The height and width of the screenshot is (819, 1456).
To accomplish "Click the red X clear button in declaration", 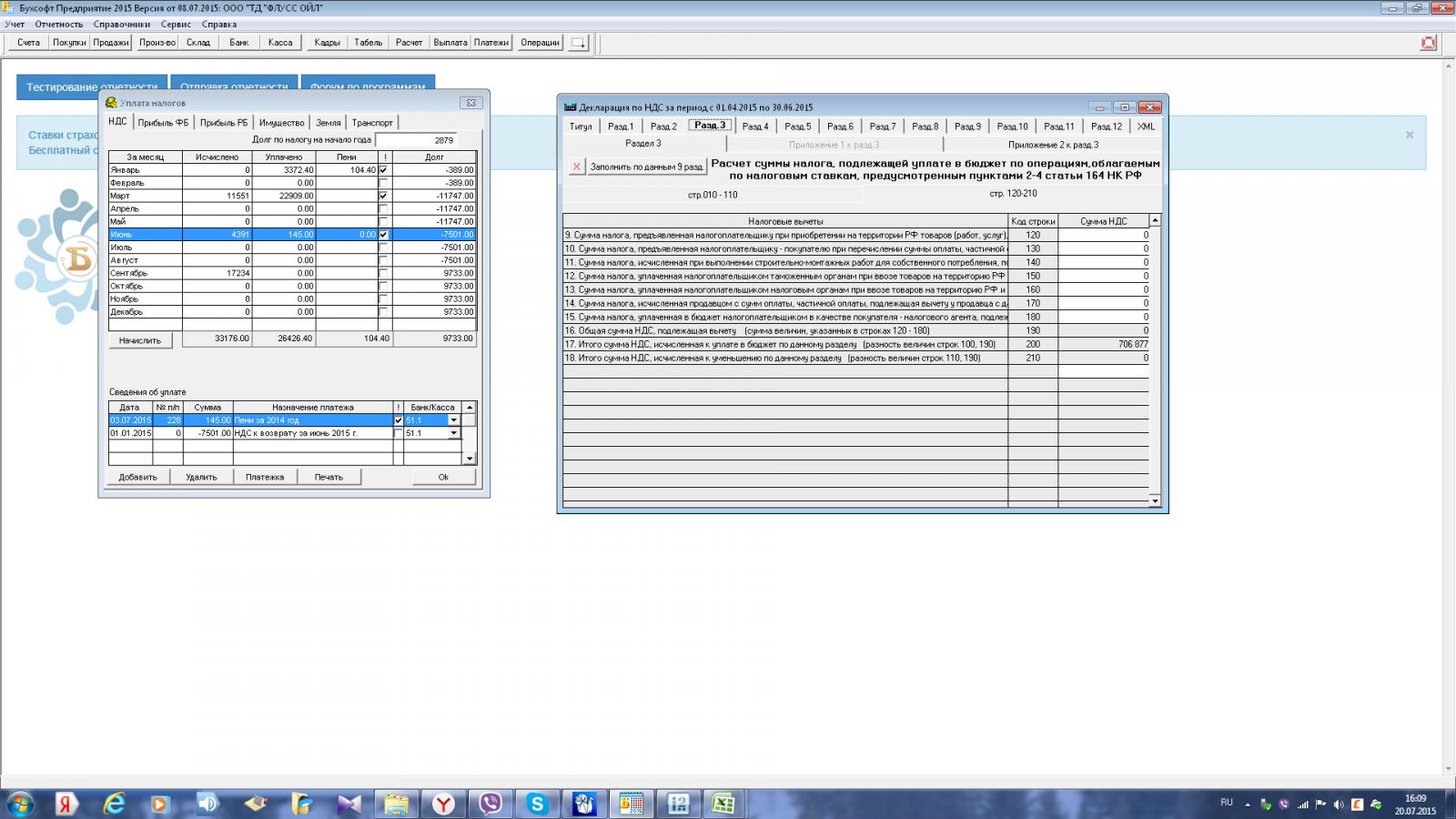I will (x=576, y=167).
